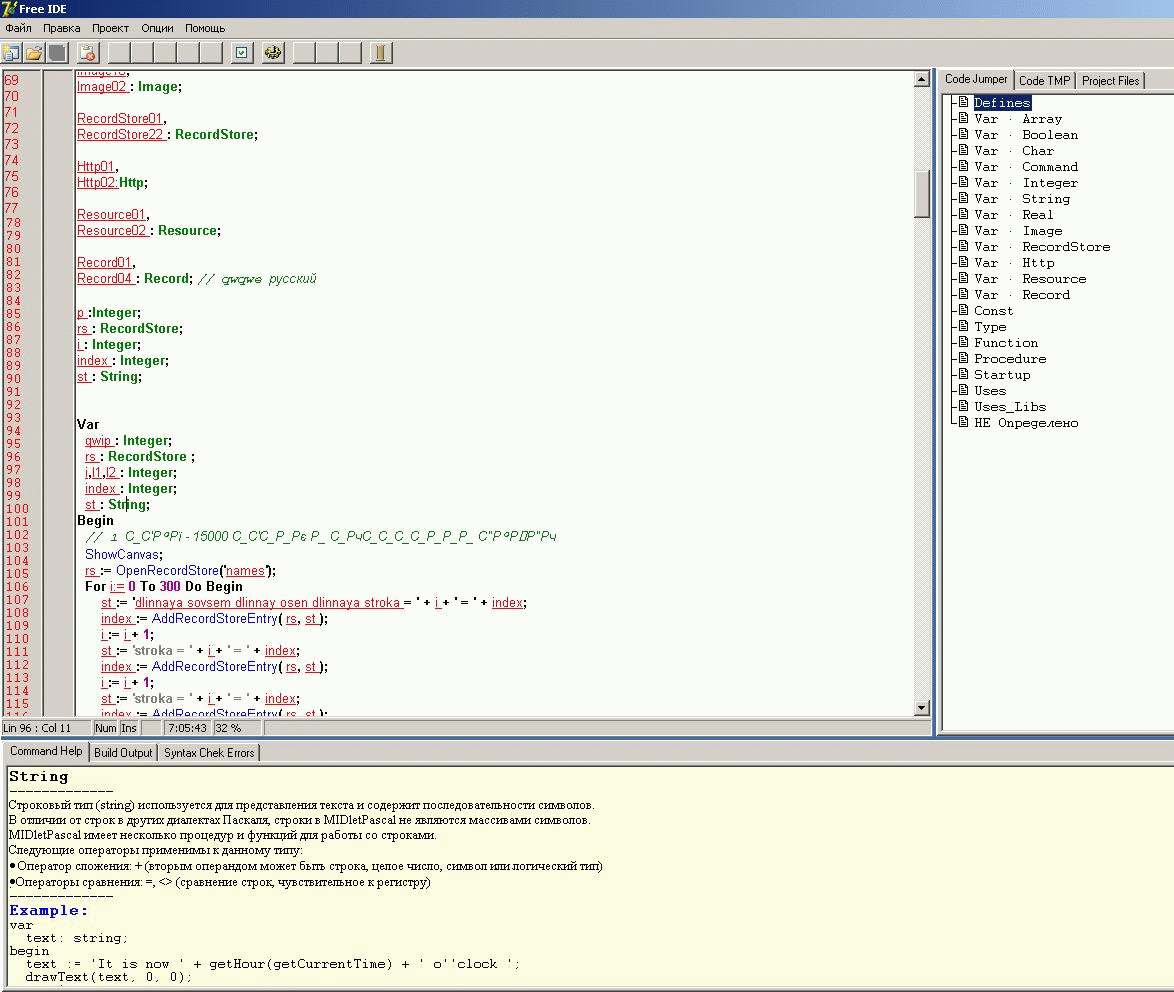1174x992 pixels.
Task: Open the Проект menu
Action: coord(110,28)
